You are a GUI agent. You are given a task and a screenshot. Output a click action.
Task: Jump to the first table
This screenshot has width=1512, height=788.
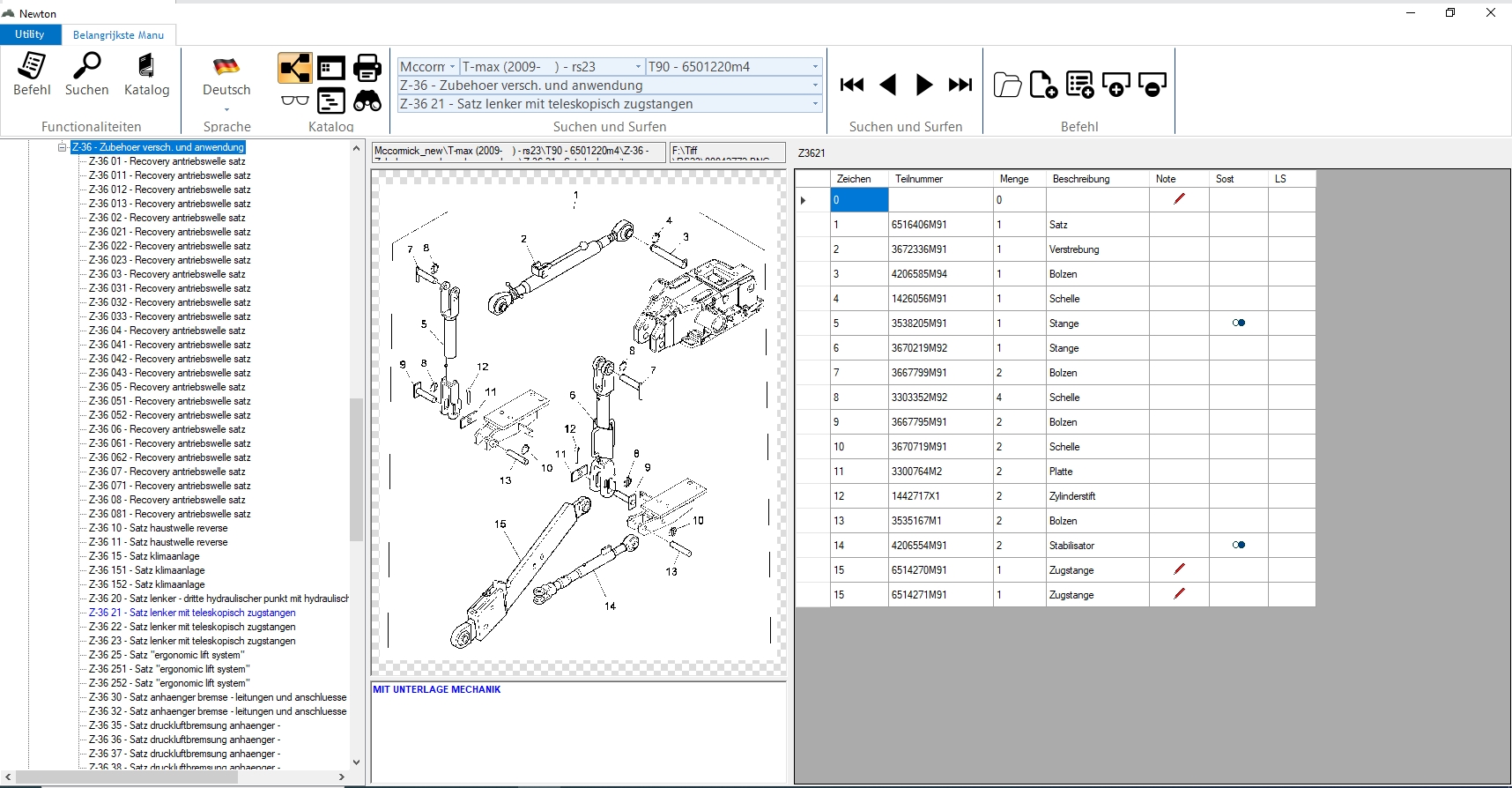pyautogui.click(x=852, y=85)
